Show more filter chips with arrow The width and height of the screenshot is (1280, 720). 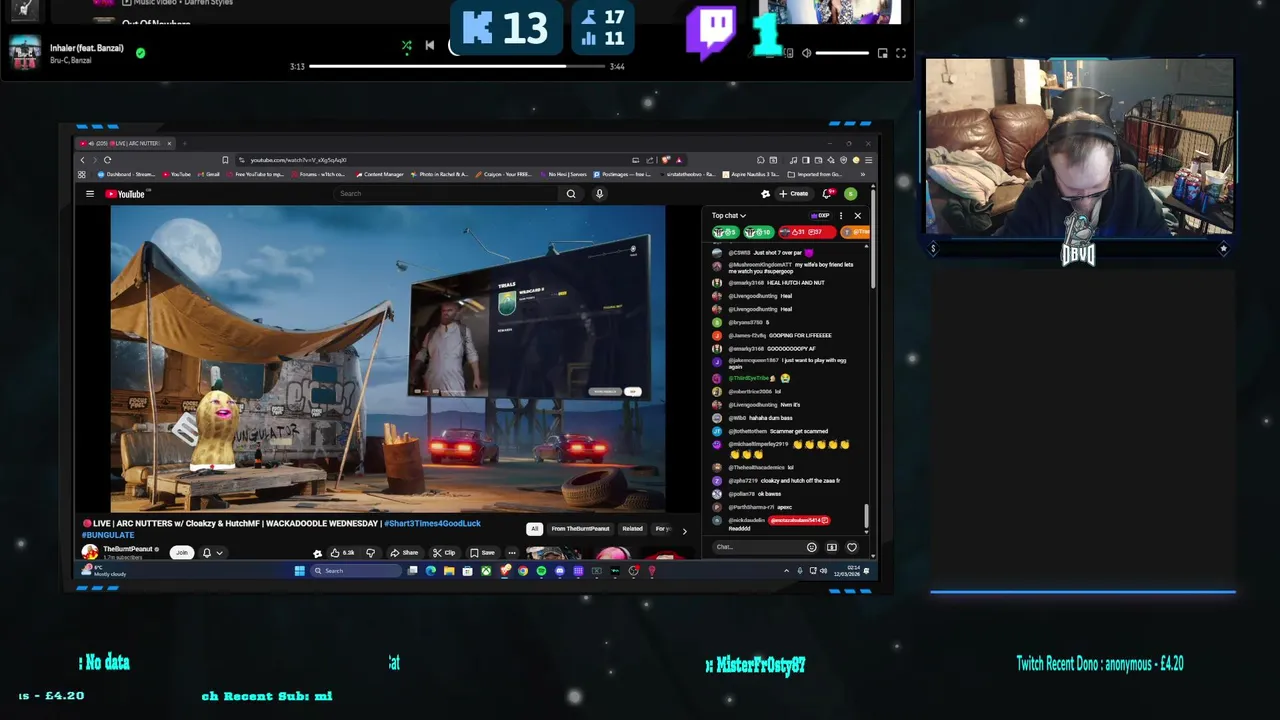click(x=684, y=531)
